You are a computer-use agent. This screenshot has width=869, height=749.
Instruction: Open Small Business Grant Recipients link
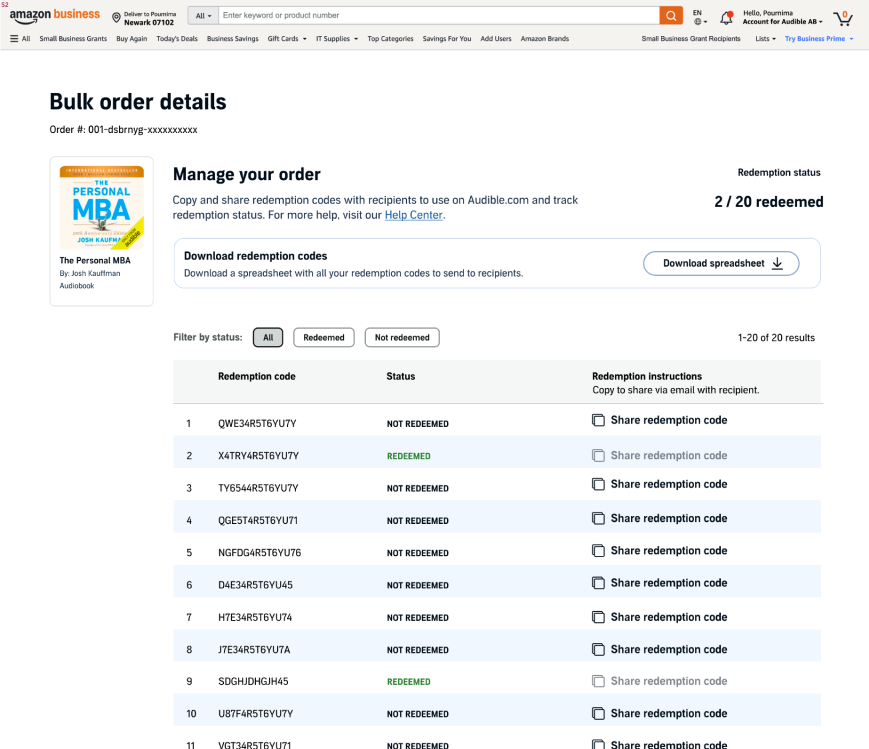coord(691,39)
